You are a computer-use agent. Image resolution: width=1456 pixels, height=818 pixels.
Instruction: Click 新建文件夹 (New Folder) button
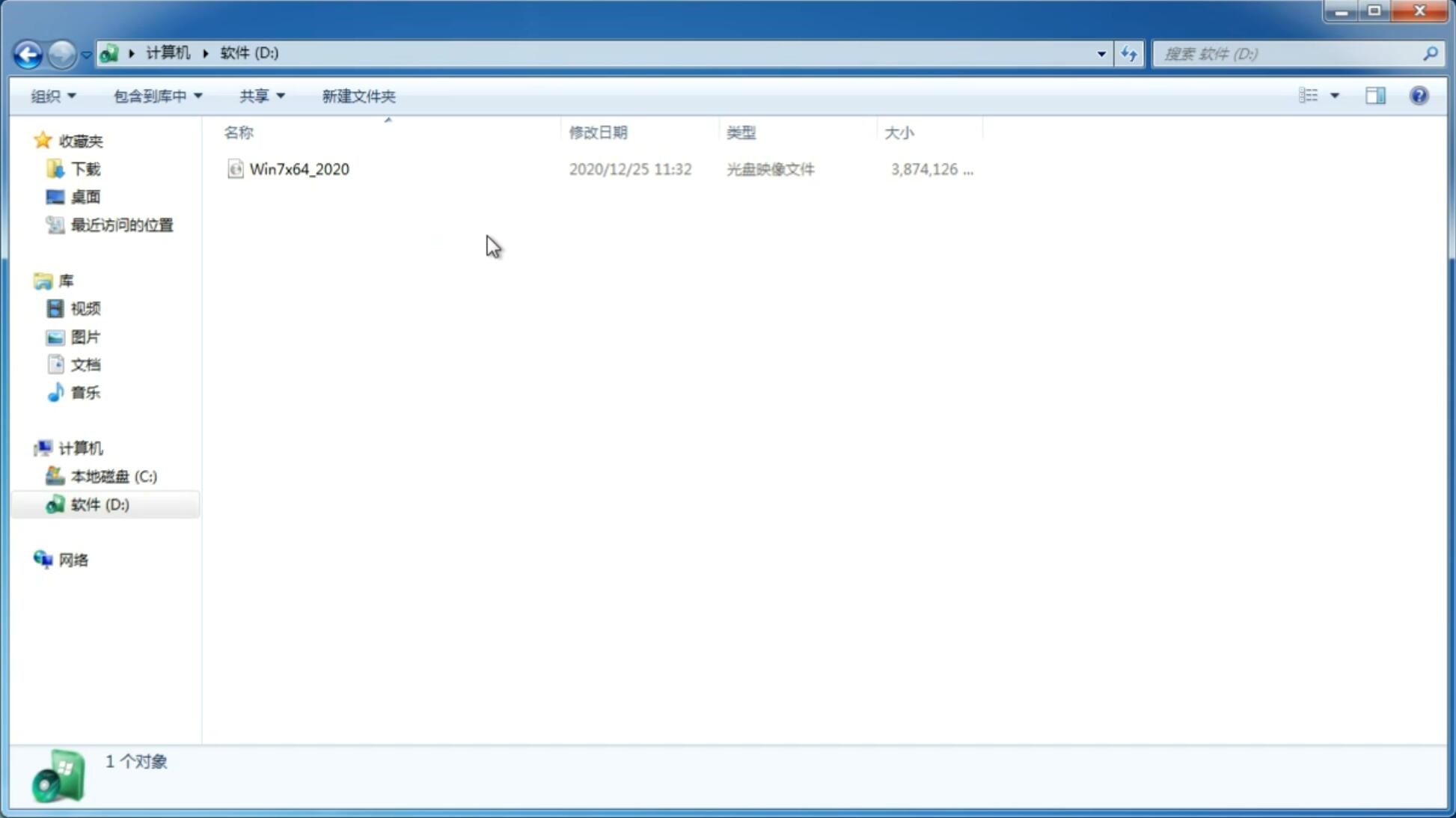click(358, 95)
